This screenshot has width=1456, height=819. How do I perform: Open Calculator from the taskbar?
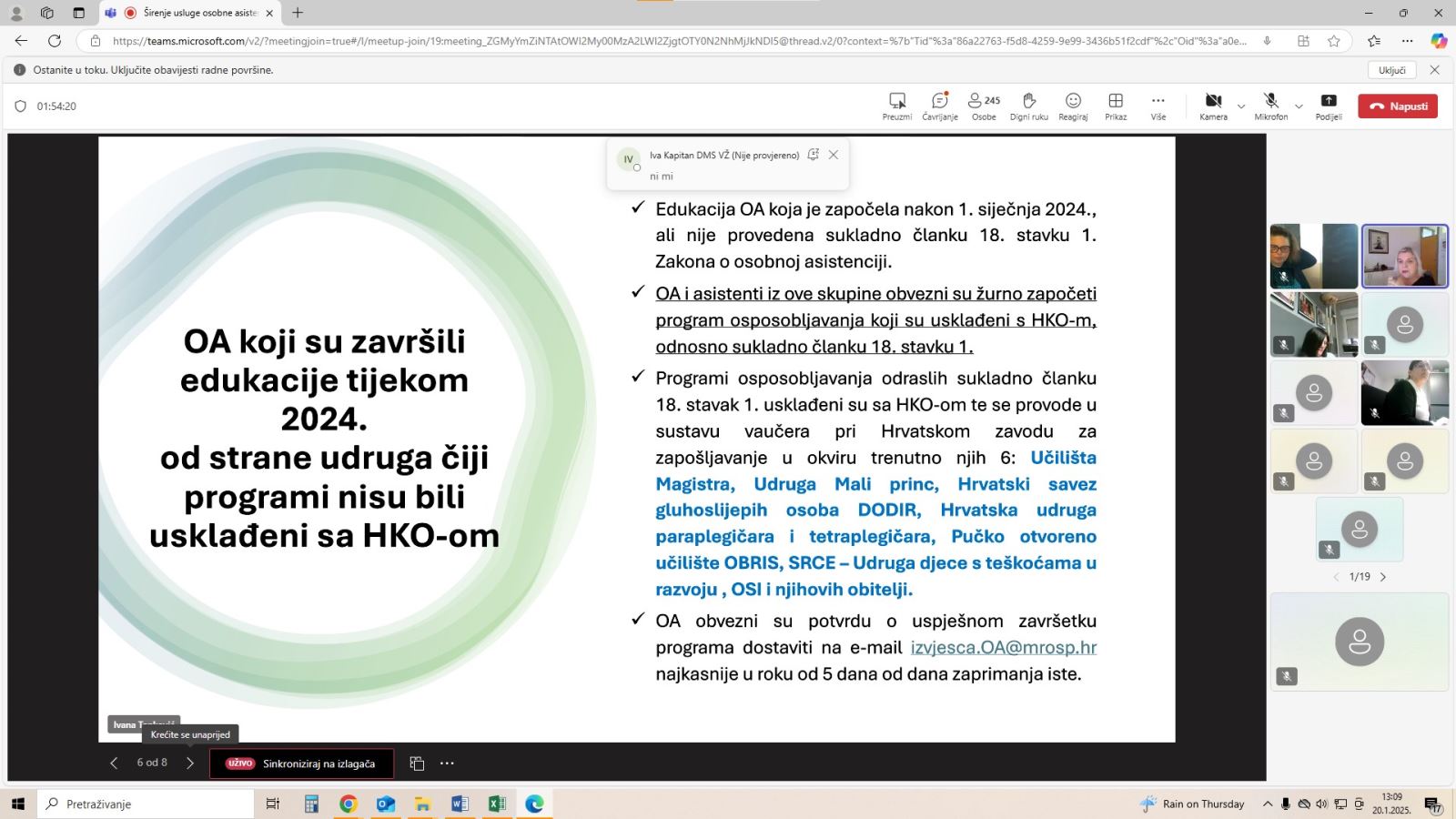pyautogui.click(x=311, y=804)
